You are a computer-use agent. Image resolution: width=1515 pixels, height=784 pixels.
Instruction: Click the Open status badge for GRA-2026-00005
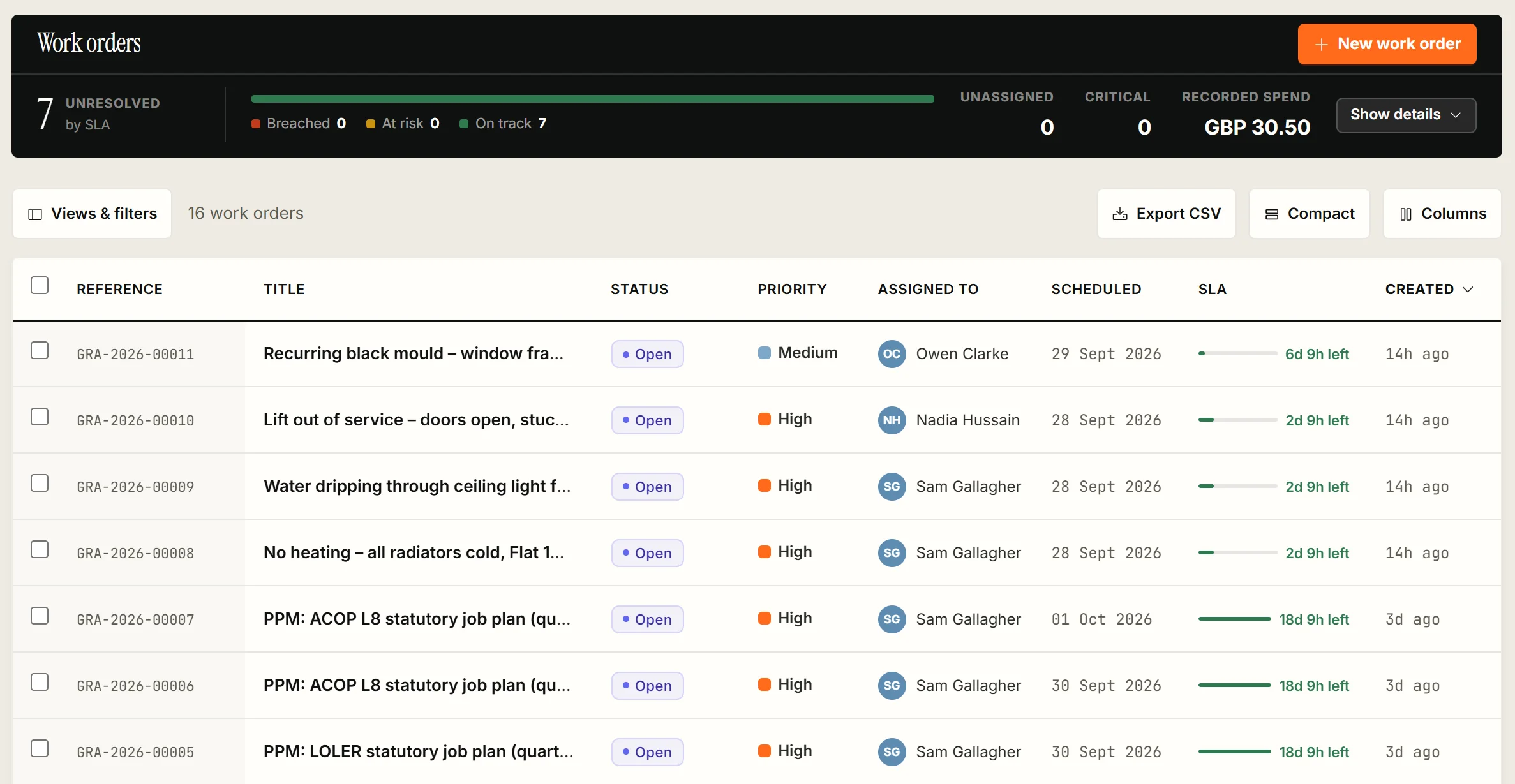click(647, 752)
